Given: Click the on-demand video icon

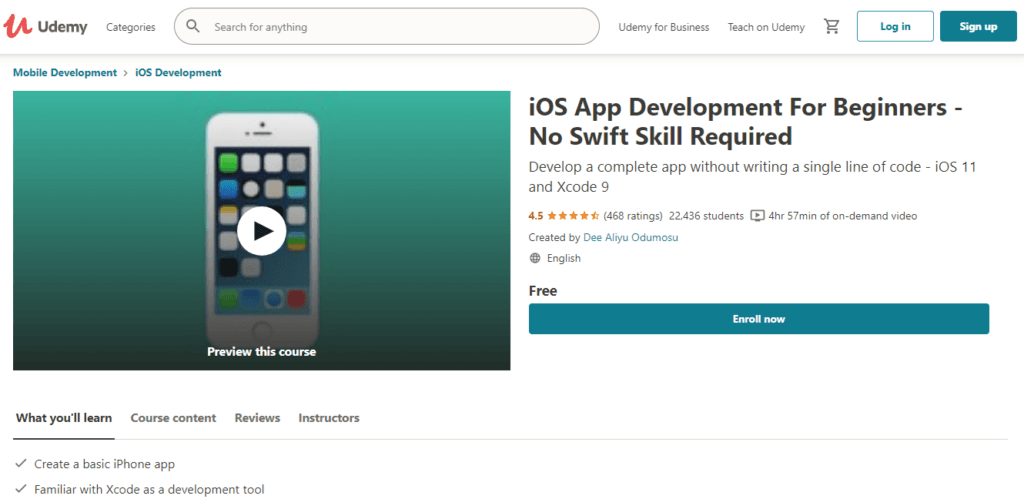Looking at the screenshot, I should click(x=758, y=216).
